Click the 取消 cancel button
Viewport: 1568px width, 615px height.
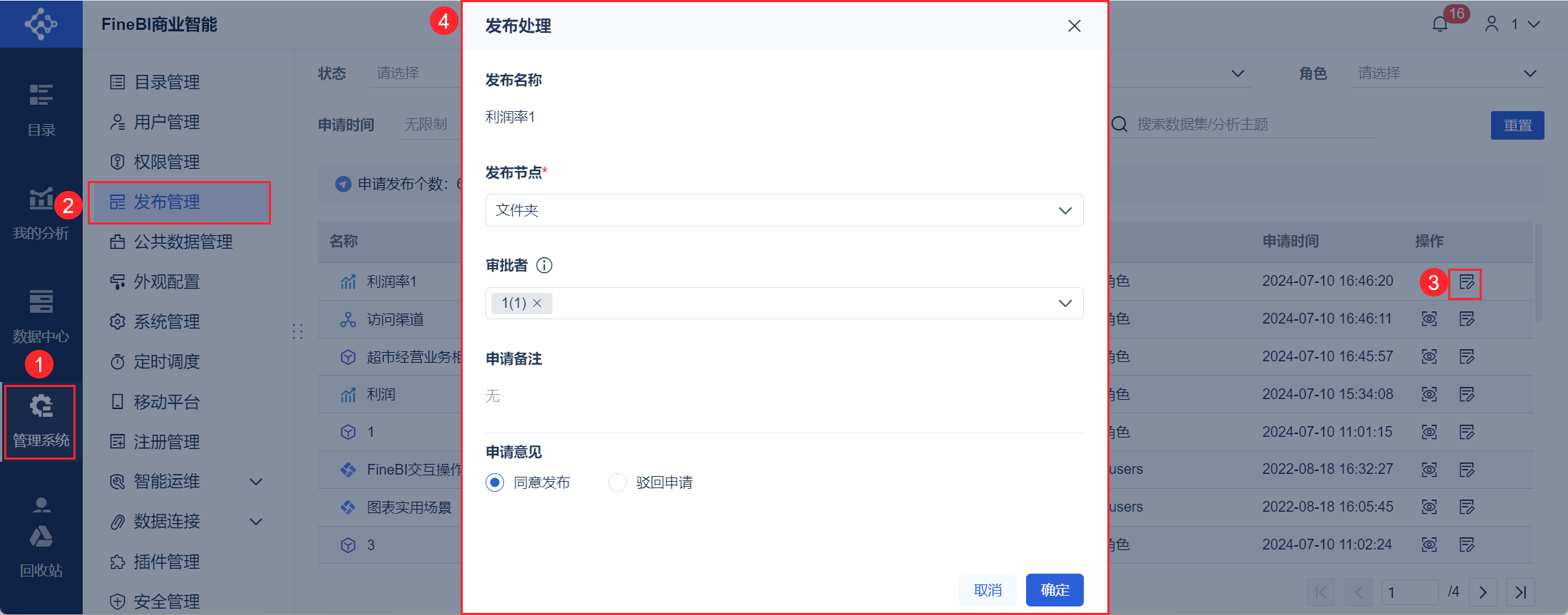pyautogui.click(x=988, y=590)
